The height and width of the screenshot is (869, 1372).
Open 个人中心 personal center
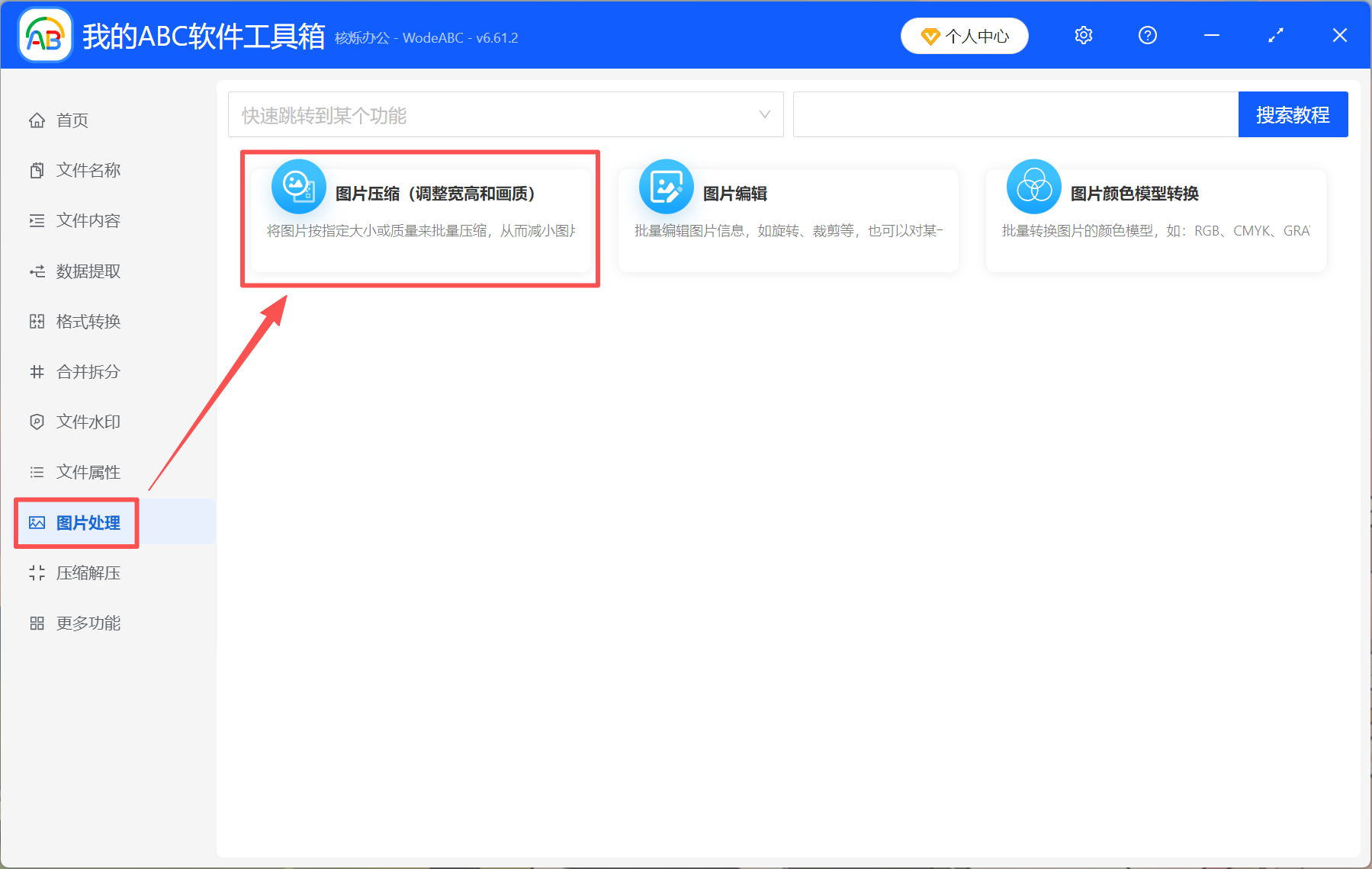click(x=964, y=35)
